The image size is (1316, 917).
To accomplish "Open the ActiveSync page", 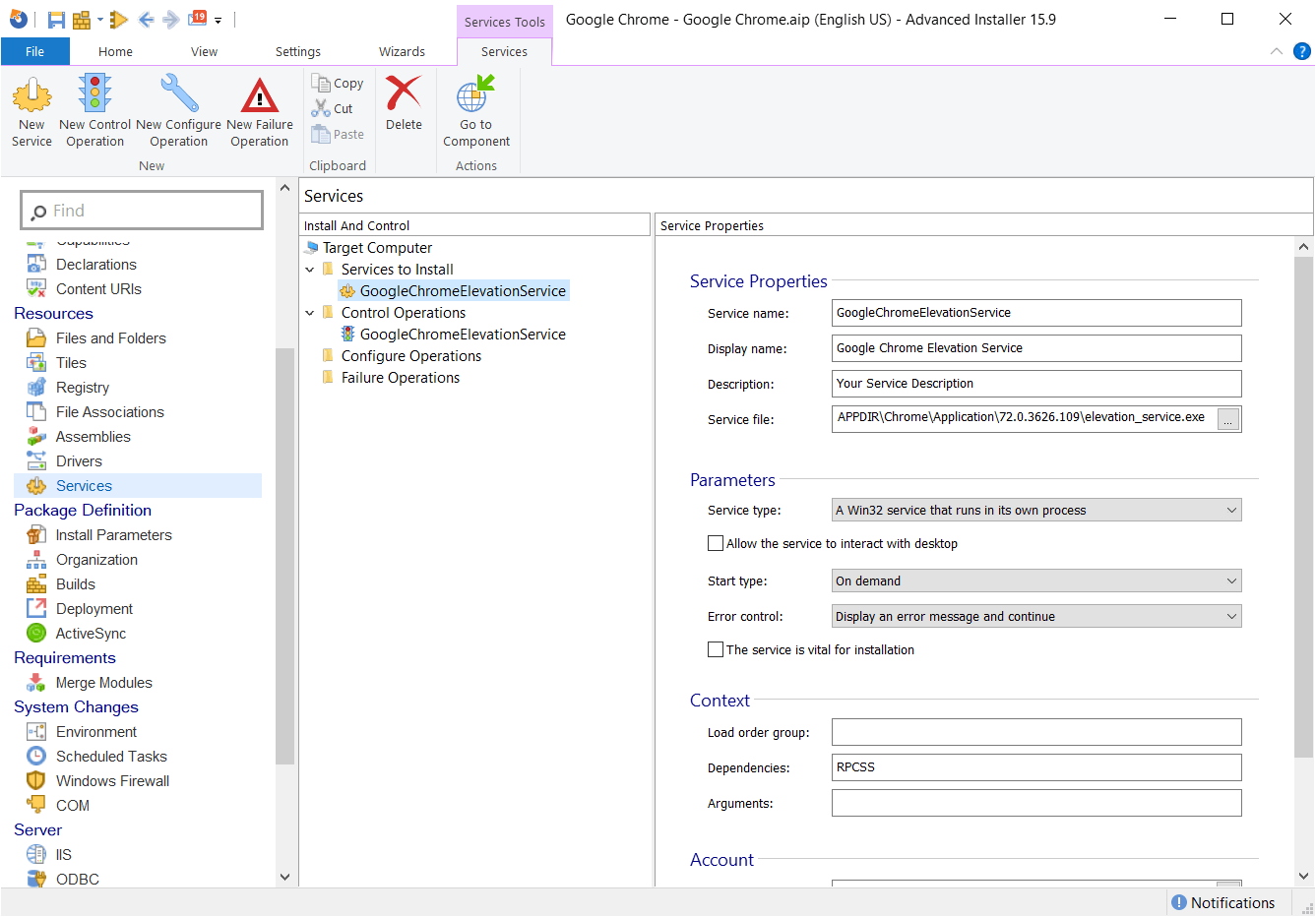I will tap(91, 633).
